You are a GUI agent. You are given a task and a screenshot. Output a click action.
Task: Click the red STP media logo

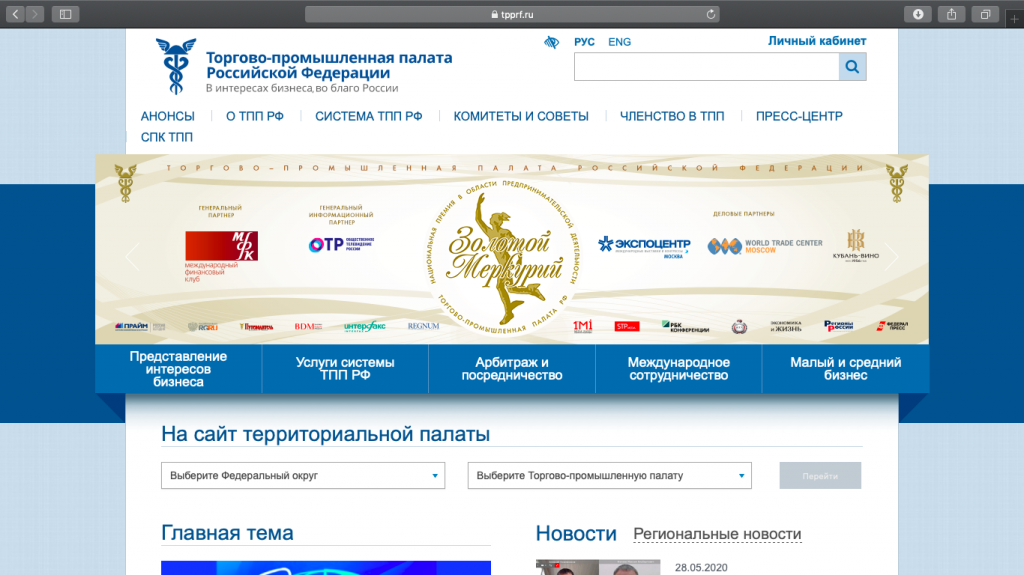(x=627, y=326)
